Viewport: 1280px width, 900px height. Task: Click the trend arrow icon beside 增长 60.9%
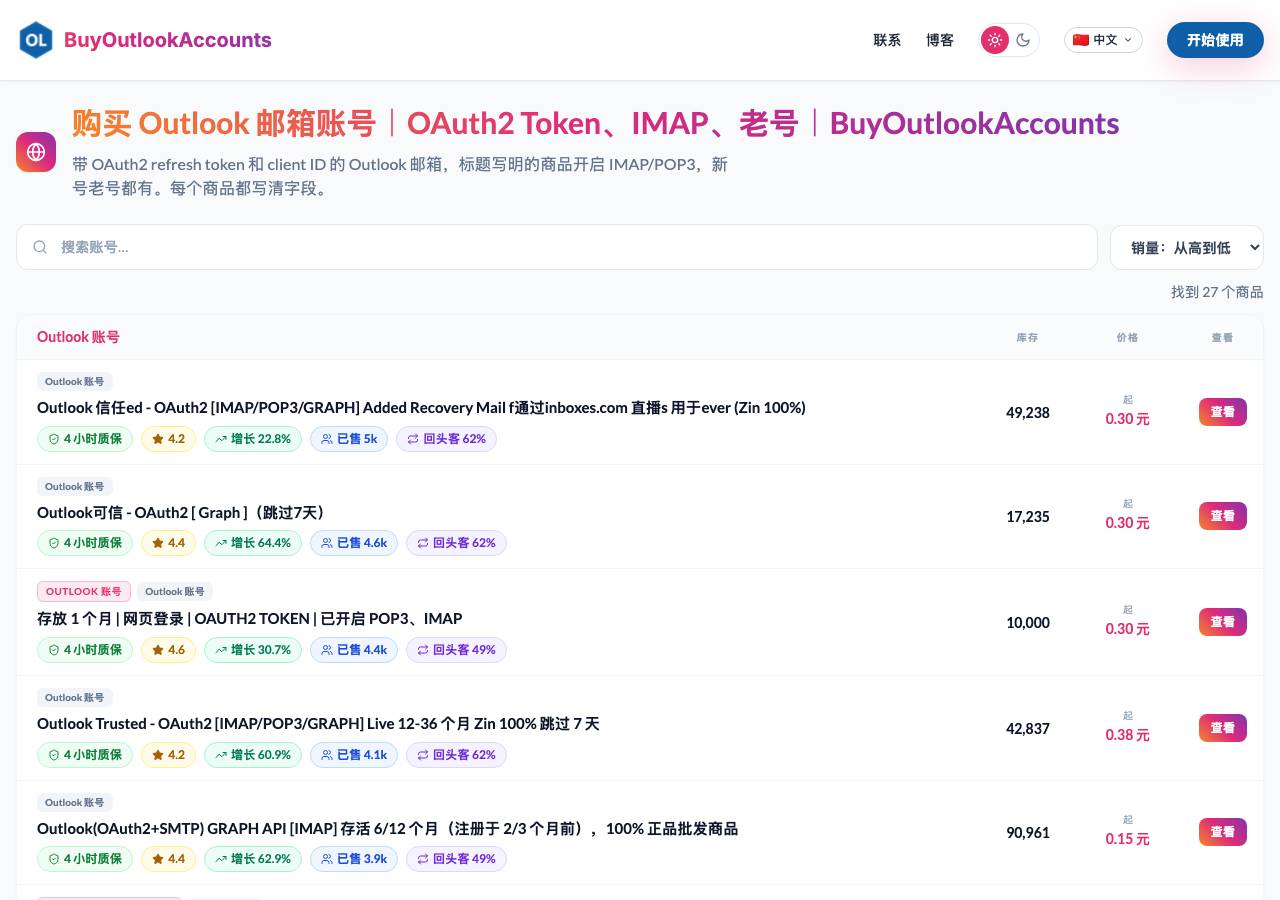(x=221, y=755)
